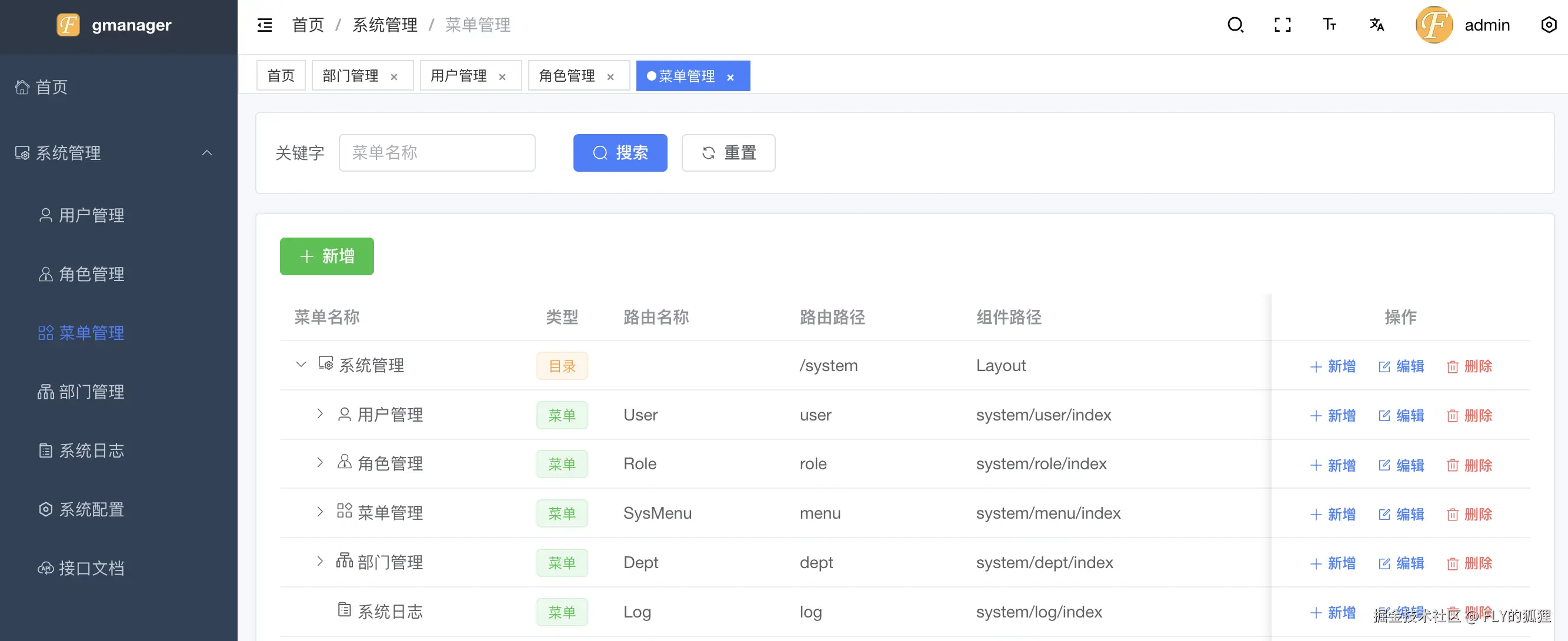
Task: Click the admin avatar image
Action: 1433,25
